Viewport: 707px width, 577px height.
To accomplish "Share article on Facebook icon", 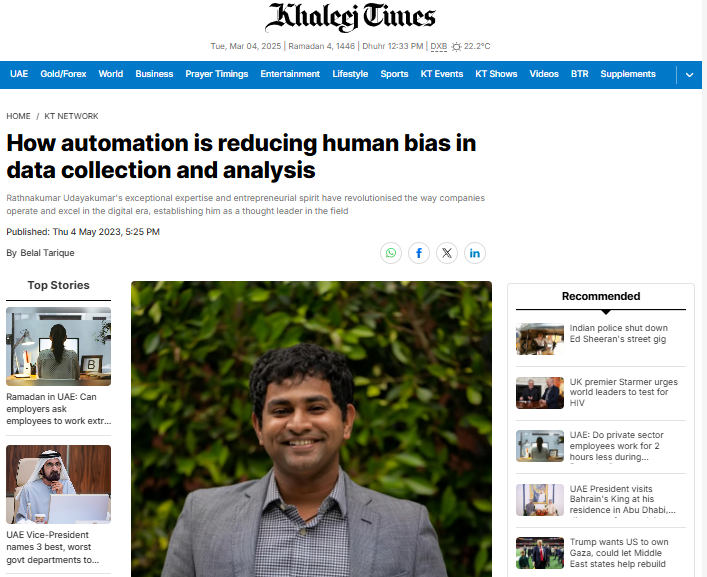I will [x=419, y=253].
